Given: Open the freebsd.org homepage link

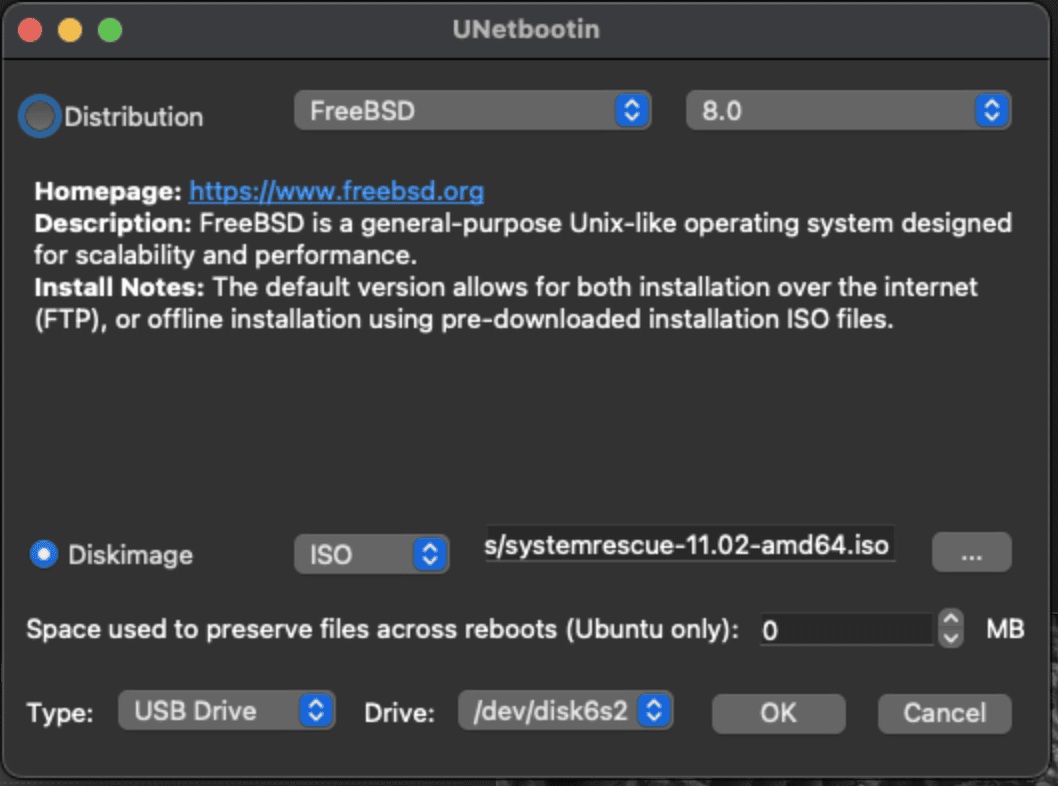Looking at the screenshot, I should [x=336, y=191].
